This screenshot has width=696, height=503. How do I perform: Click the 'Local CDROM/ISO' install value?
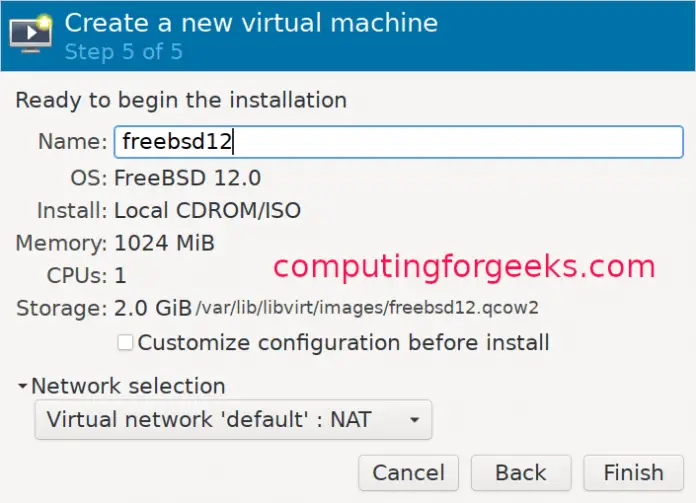coord(207,210)
